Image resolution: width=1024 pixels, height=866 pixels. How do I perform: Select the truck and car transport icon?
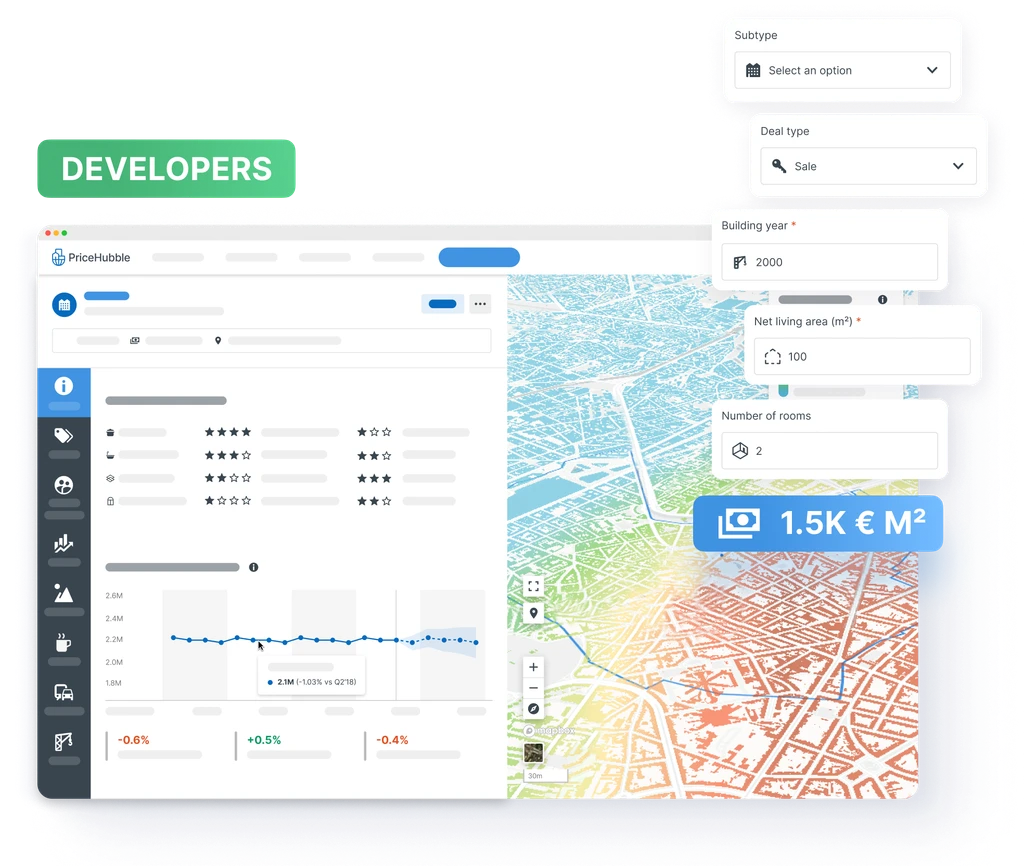point(64,692)
